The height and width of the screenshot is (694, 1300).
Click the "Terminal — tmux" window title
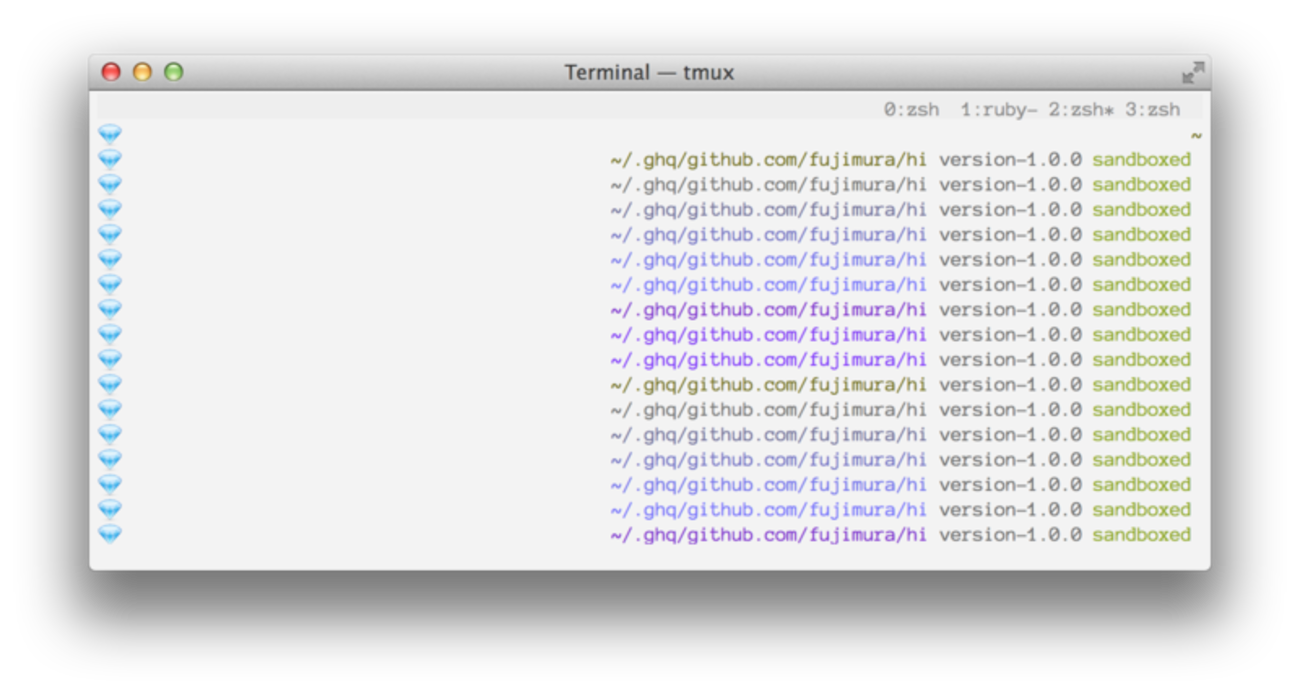[x=649, y=73]
